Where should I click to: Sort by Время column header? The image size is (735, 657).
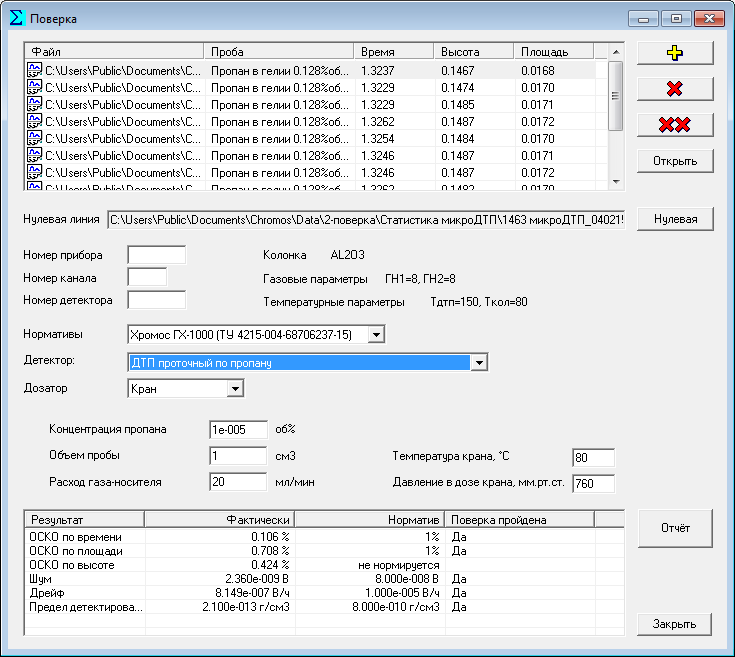tap(394, 51)
